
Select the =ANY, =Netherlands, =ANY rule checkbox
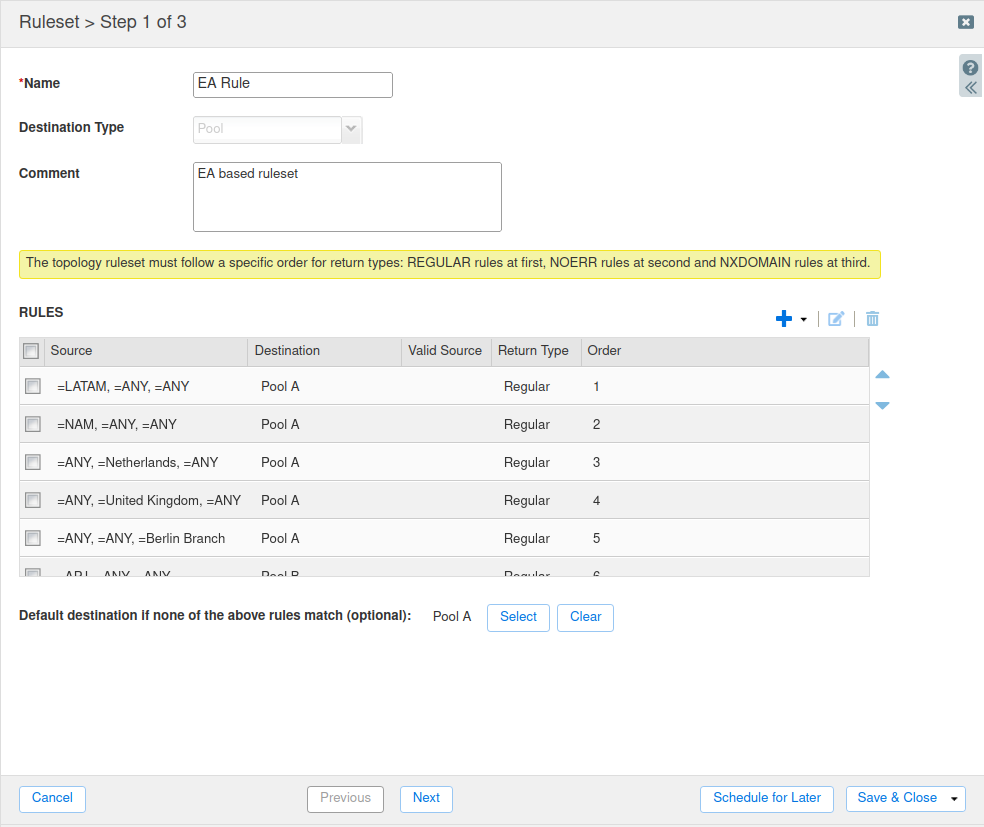click(33, 462)
